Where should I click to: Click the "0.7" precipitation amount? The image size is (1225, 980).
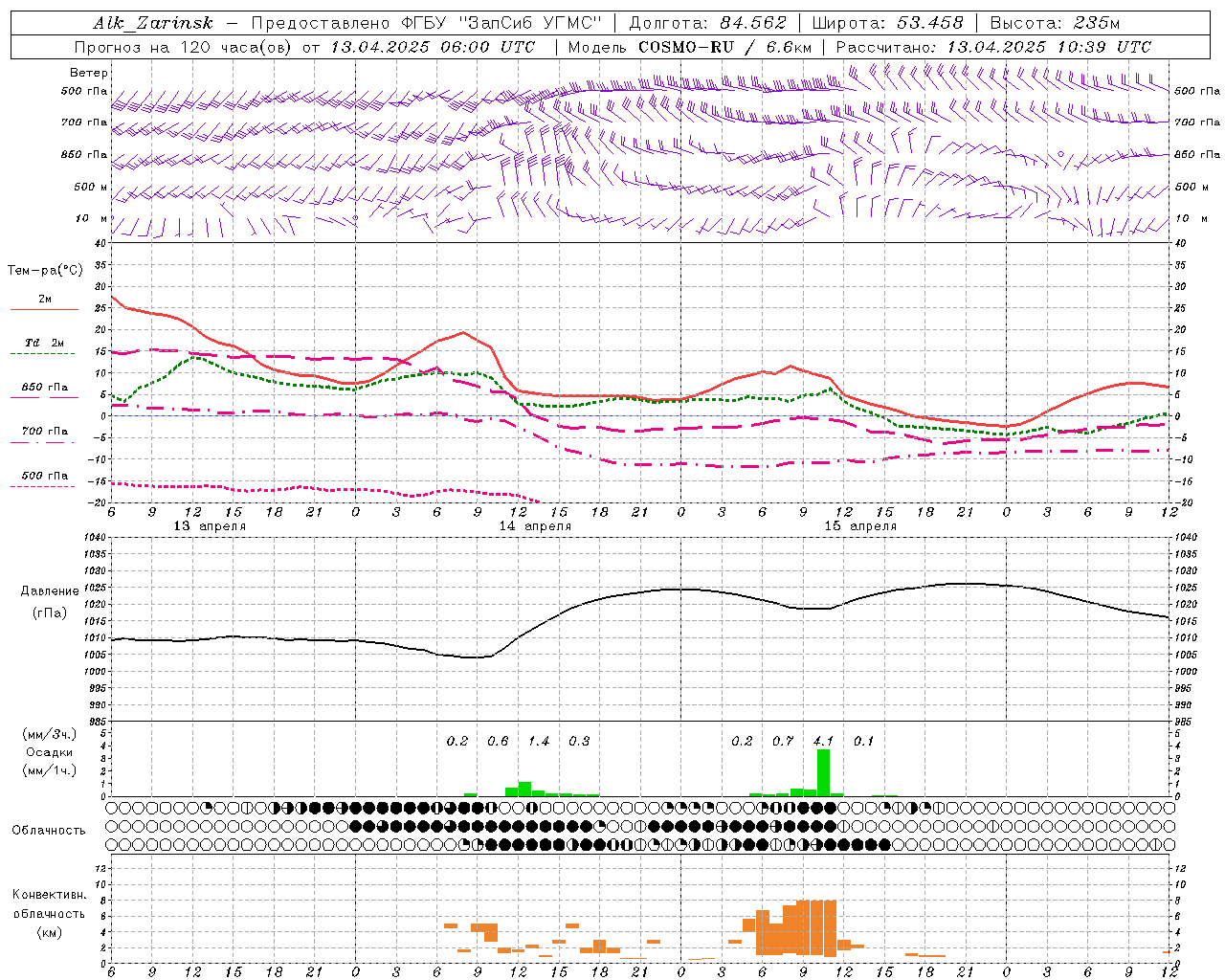(x=783, y=742)
